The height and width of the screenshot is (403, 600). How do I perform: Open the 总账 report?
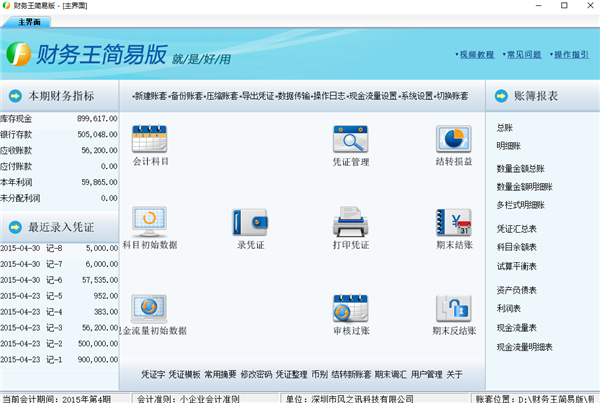[x=504, y=128]
